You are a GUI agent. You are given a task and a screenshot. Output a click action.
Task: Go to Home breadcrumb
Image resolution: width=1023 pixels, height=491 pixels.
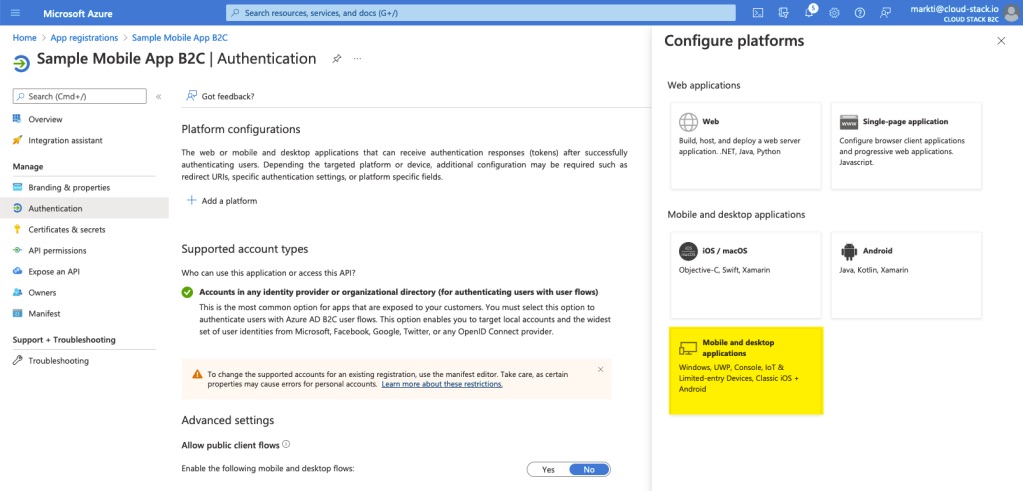pyautogui.click(x=25, y=38)
